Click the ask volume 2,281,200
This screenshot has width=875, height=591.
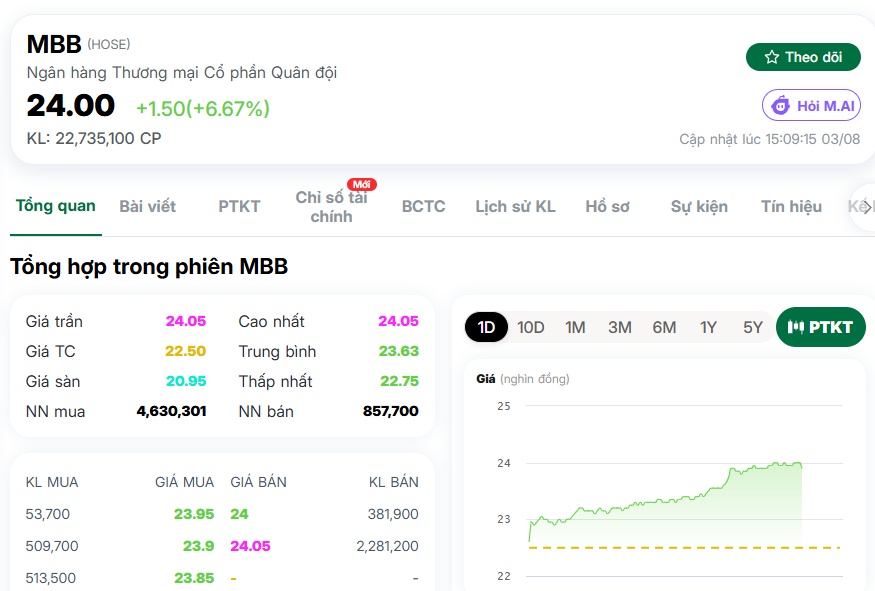387,546
